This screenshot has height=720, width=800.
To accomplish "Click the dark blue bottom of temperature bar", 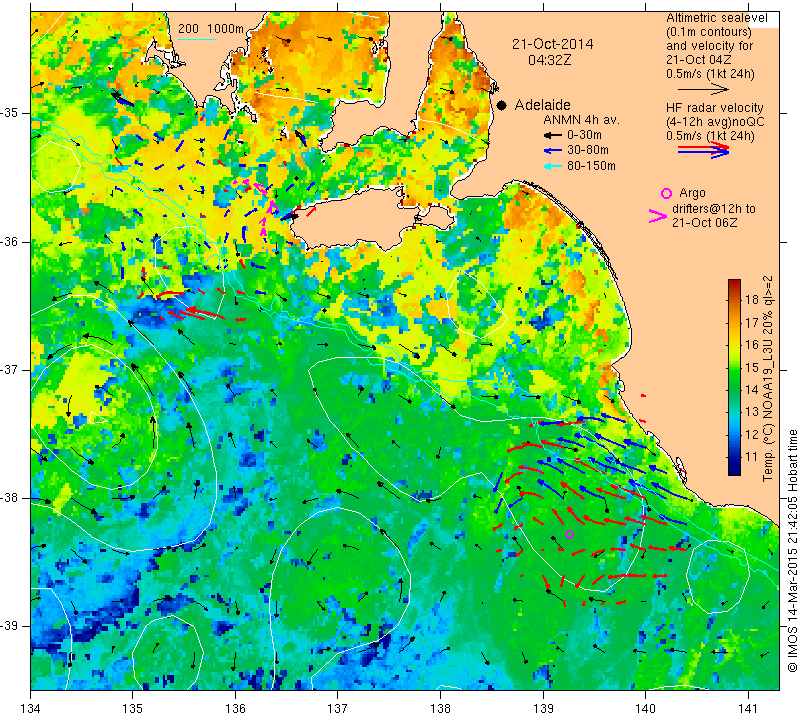I will tap(734, 470).
